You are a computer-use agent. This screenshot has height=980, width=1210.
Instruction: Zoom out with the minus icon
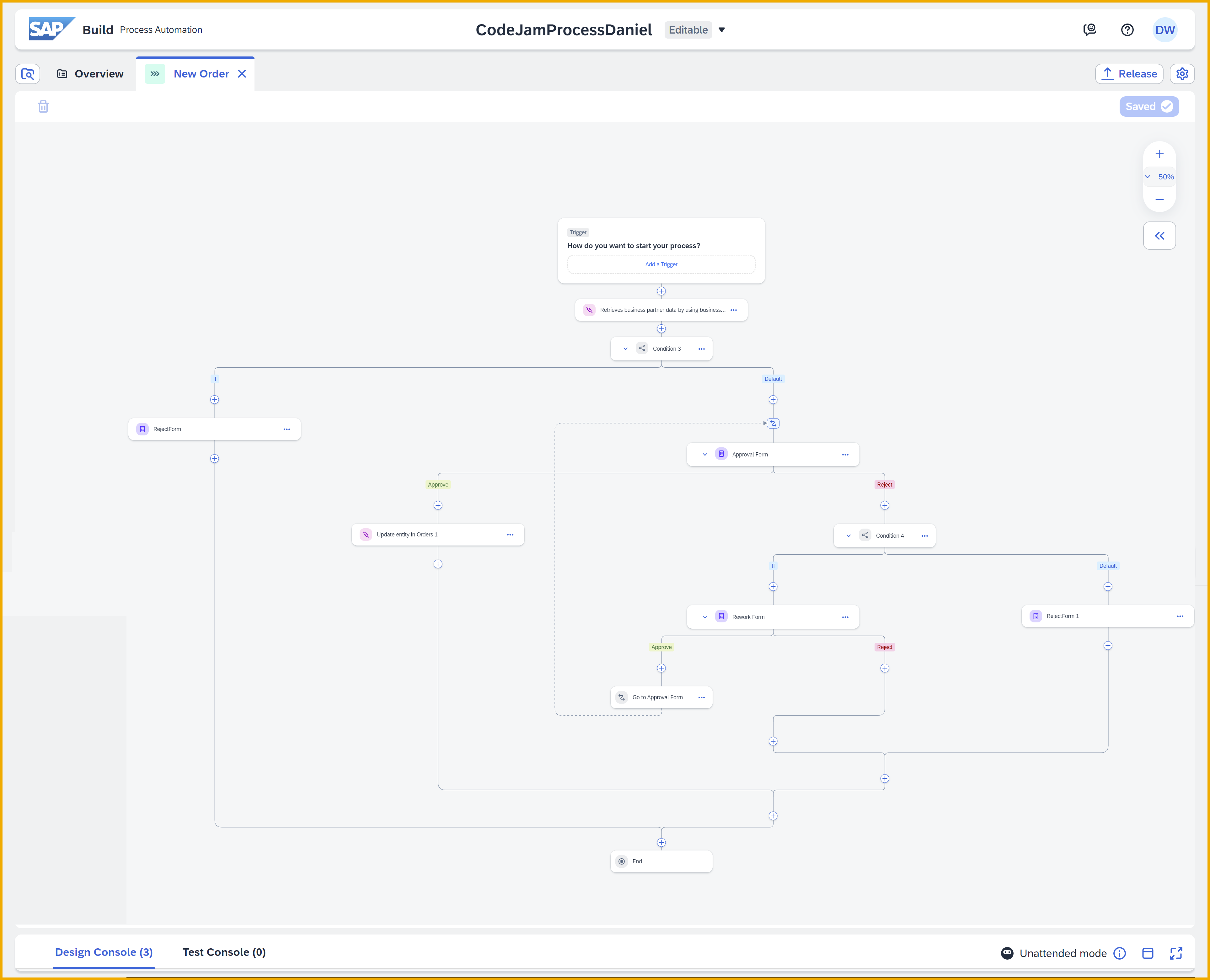1159,199
